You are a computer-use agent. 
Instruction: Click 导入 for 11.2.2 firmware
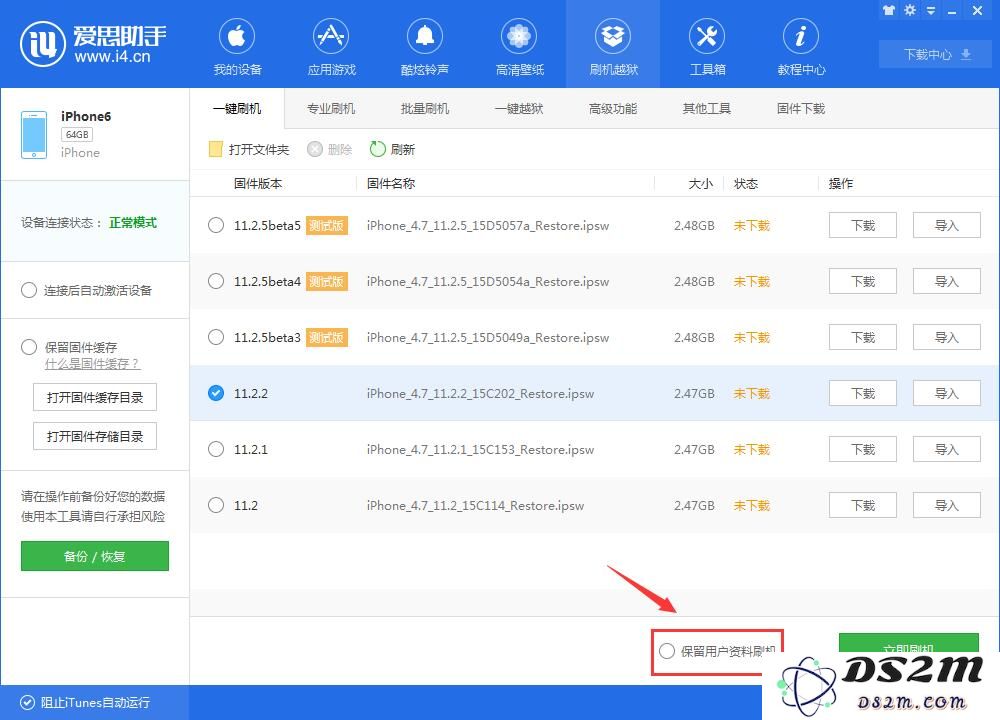pyautogui.click(x=946, y=393)
